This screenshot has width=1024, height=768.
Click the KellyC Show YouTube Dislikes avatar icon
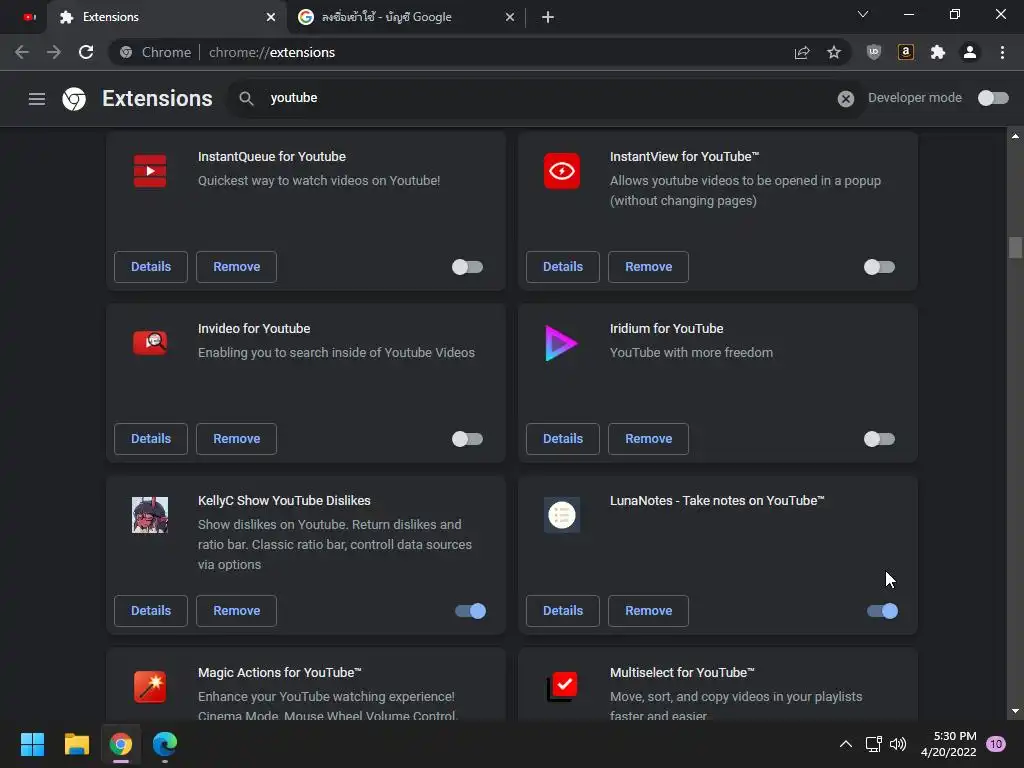(150, 515)
